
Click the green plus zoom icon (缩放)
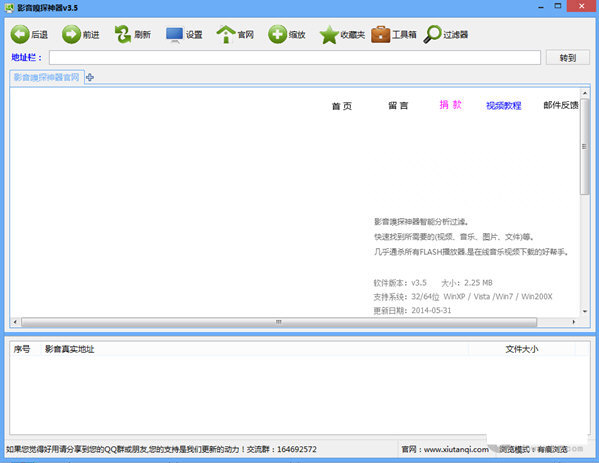[277, 34]
